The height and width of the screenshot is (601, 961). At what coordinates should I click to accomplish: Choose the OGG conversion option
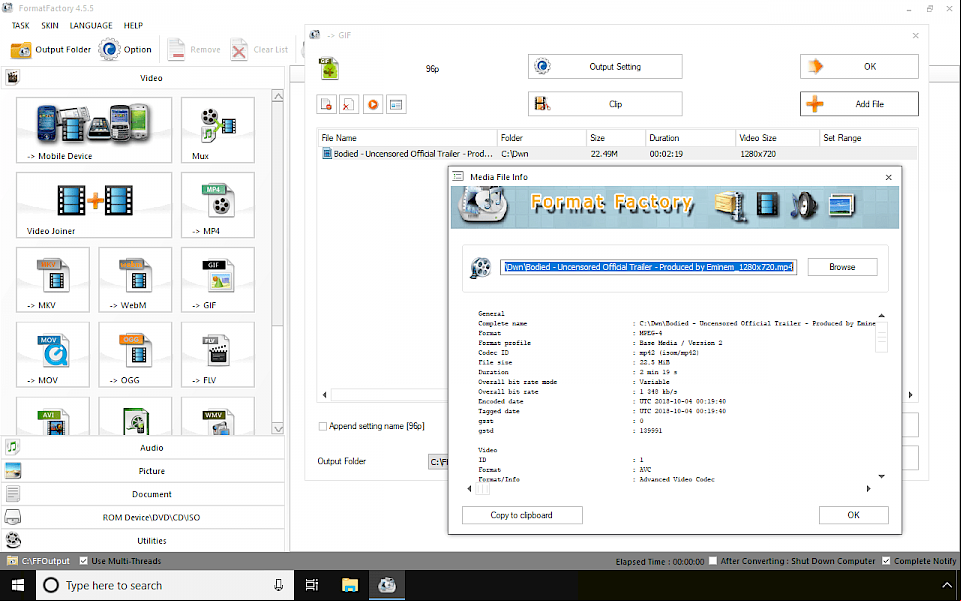click(x=135, y=355)
